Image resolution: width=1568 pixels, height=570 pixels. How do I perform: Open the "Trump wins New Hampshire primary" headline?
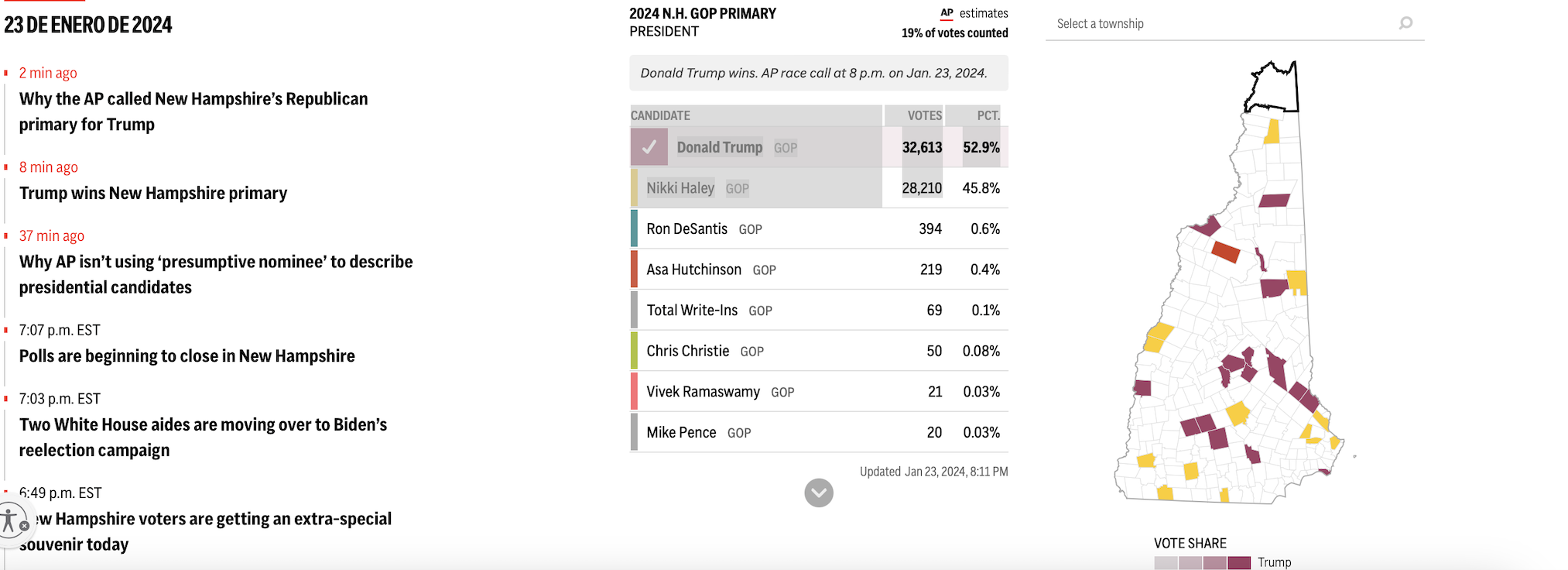coord(153,193)
